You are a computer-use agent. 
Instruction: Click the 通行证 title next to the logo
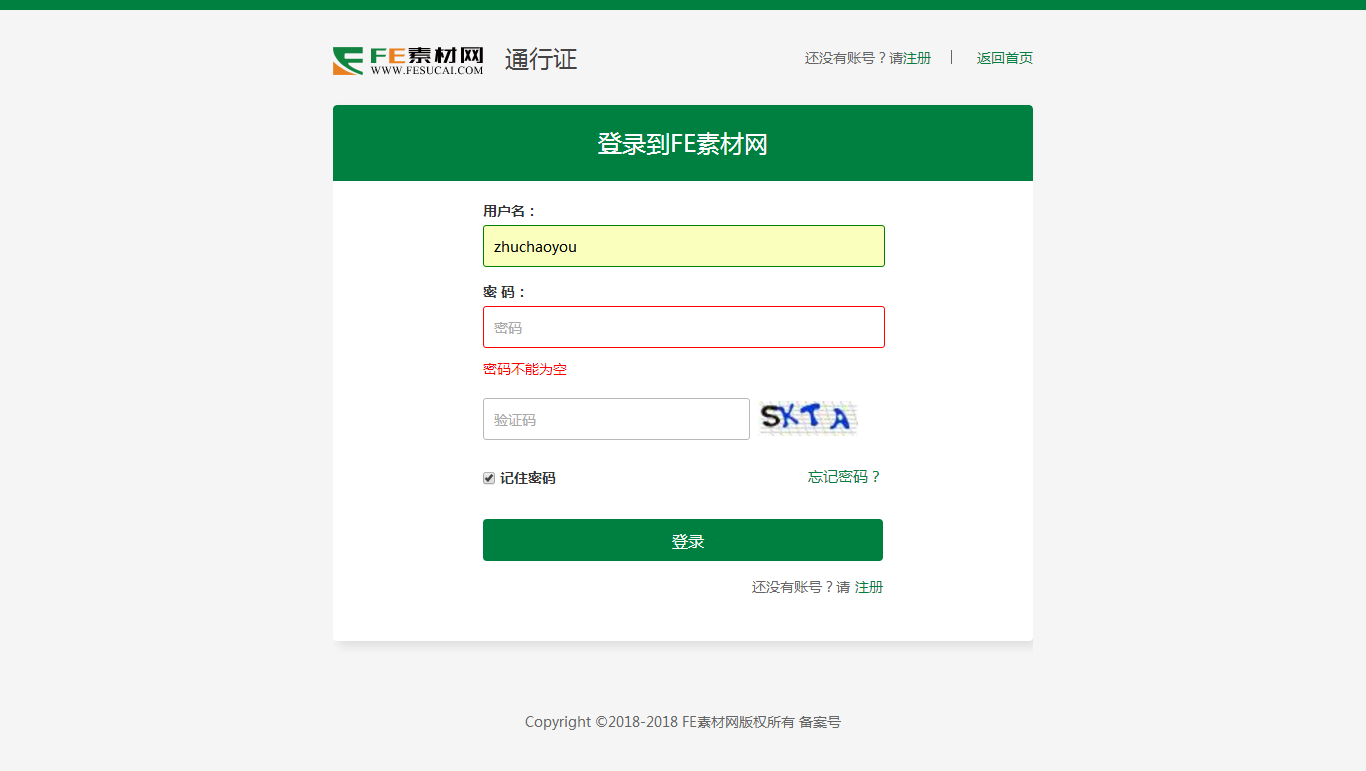541,59
